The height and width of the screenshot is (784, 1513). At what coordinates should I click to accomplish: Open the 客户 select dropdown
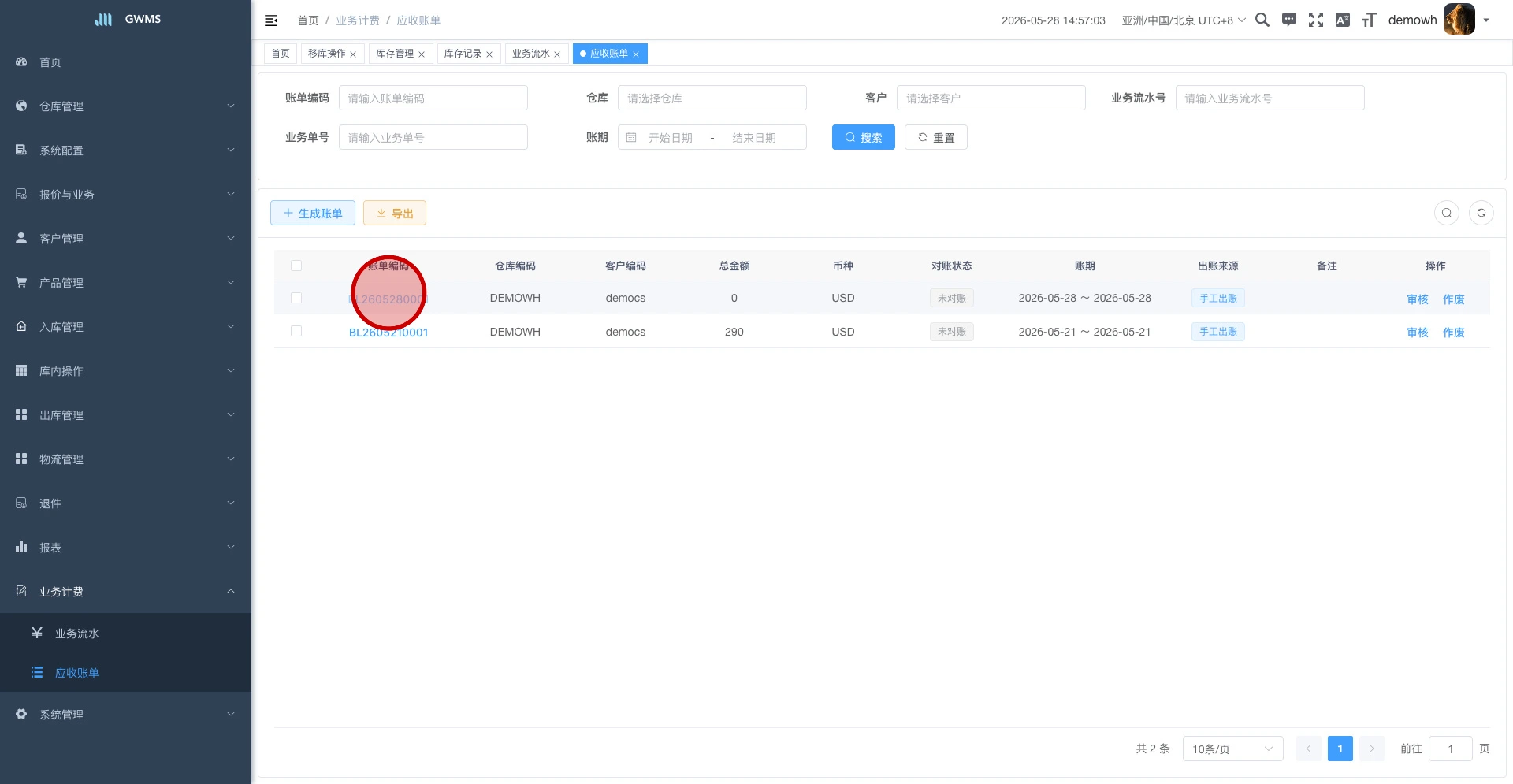(991, 98)
